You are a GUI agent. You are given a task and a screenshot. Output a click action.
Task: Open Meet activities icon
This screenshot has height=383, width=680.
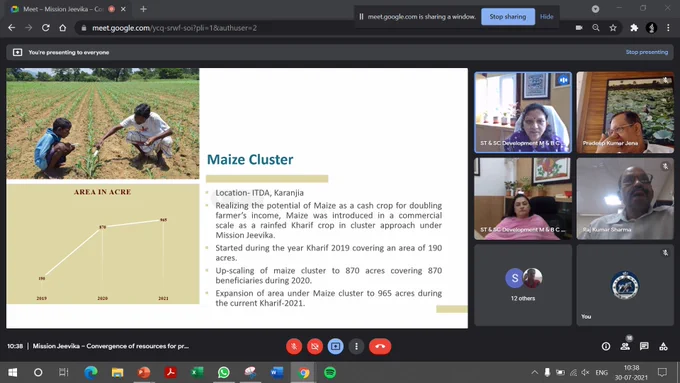(x=663, y=346)
